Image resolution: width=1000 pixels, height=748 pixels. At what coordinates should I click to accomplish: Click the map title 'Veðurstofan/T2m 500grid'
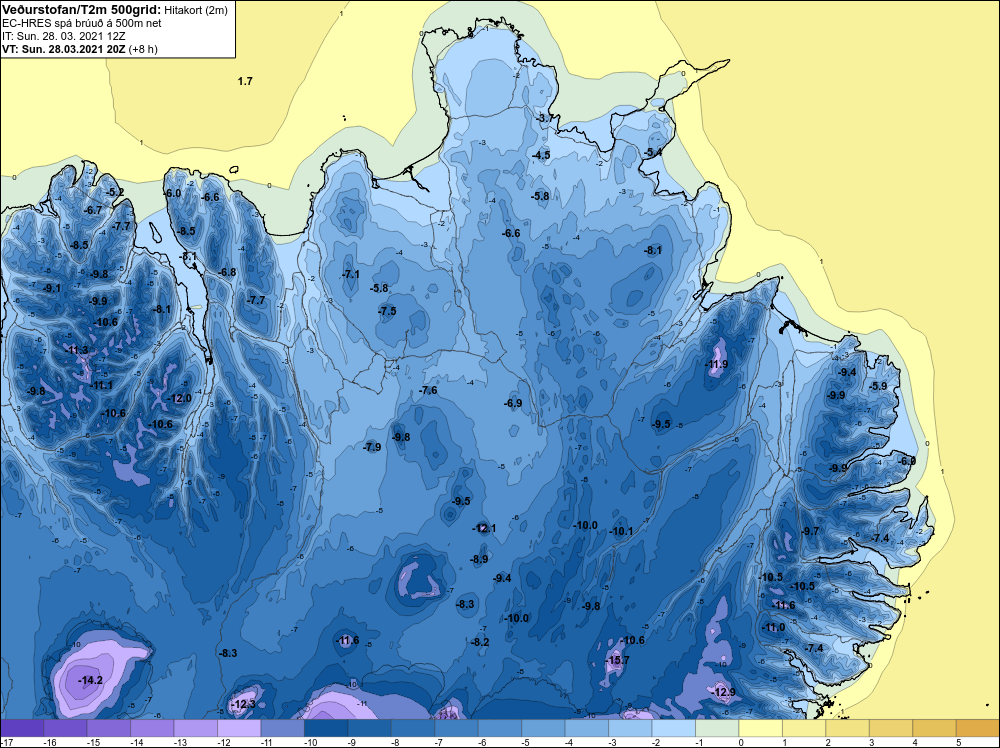tap(82, 10)
